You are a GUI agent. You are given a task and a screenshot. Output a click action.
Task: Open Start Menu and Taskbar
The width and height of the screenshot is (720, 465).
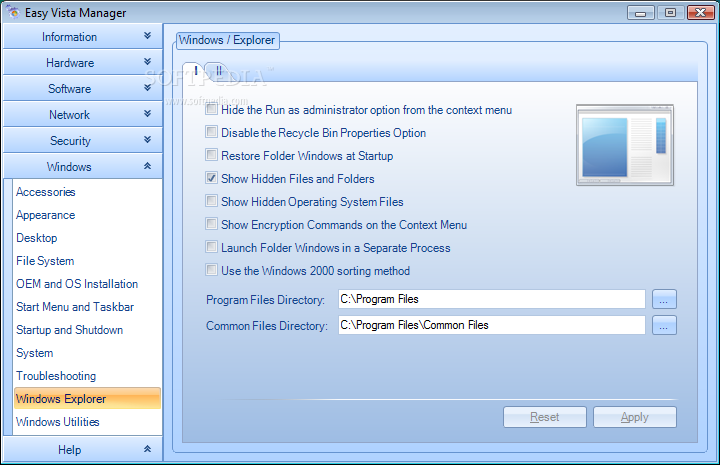pos(75,307)
